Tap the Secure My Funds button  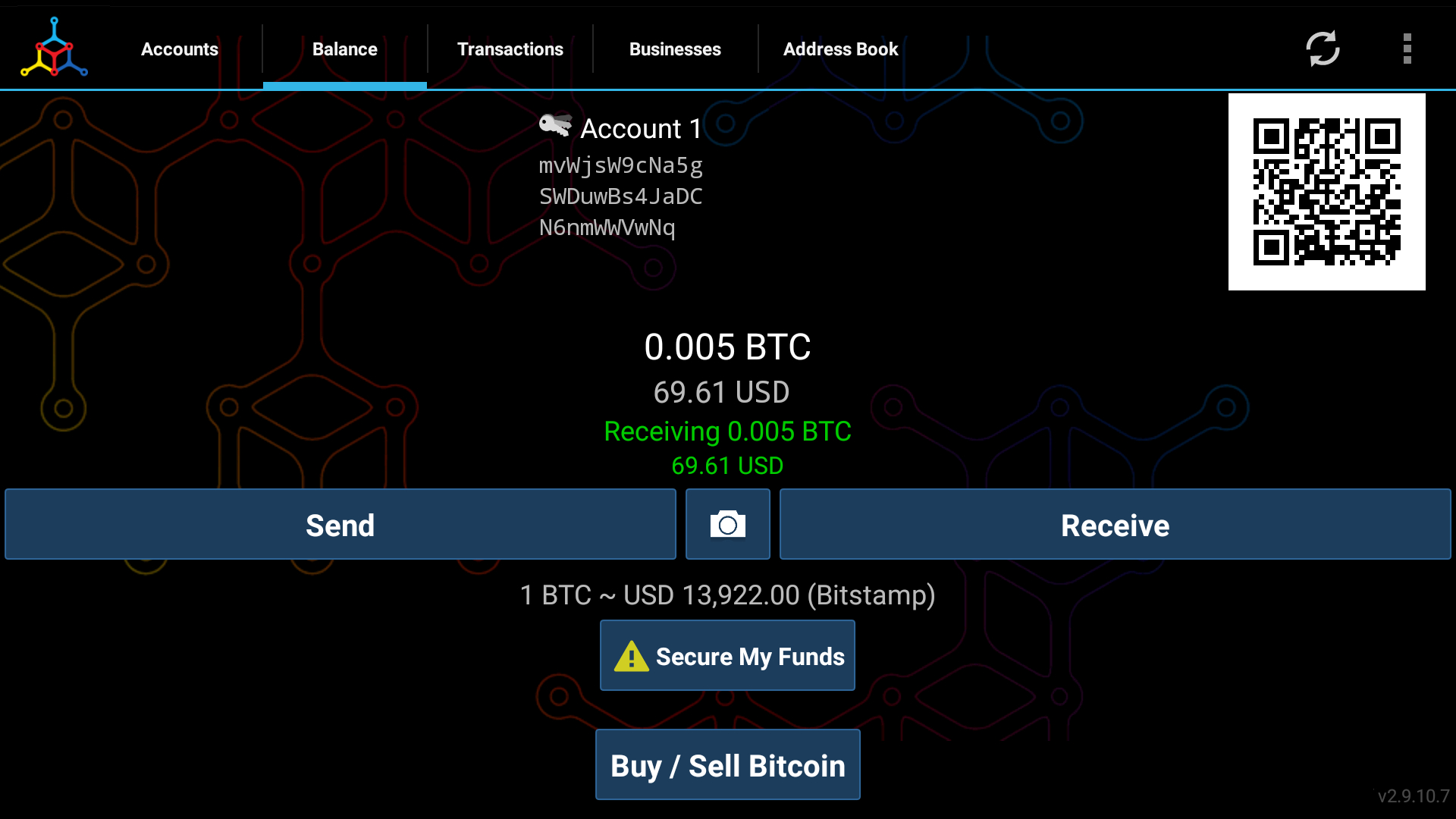727,655
